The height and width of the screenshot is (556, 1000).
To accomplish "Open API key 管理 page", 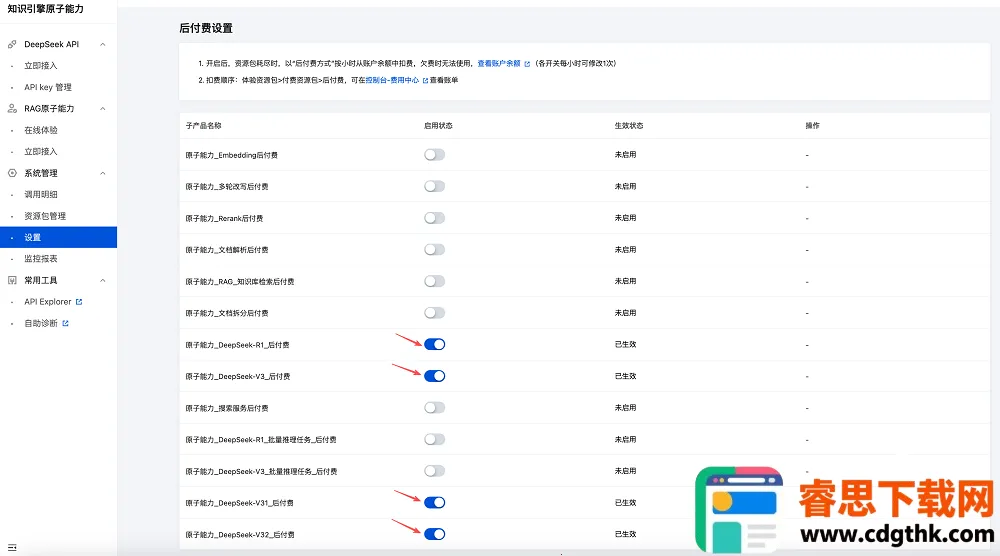I will (x=48, y=87).
